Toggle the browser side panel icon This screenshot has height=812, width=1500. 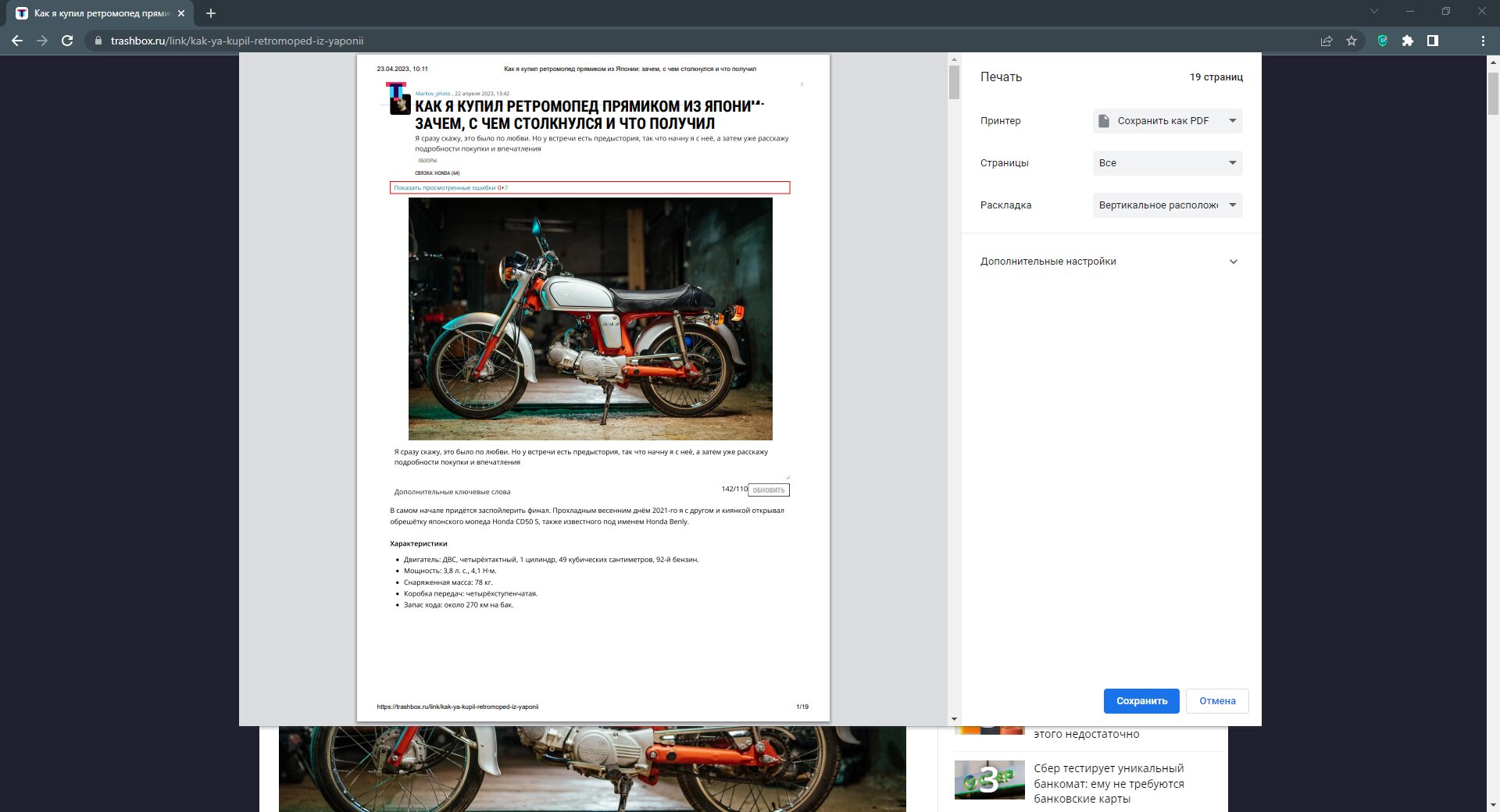pos(1433,41)
